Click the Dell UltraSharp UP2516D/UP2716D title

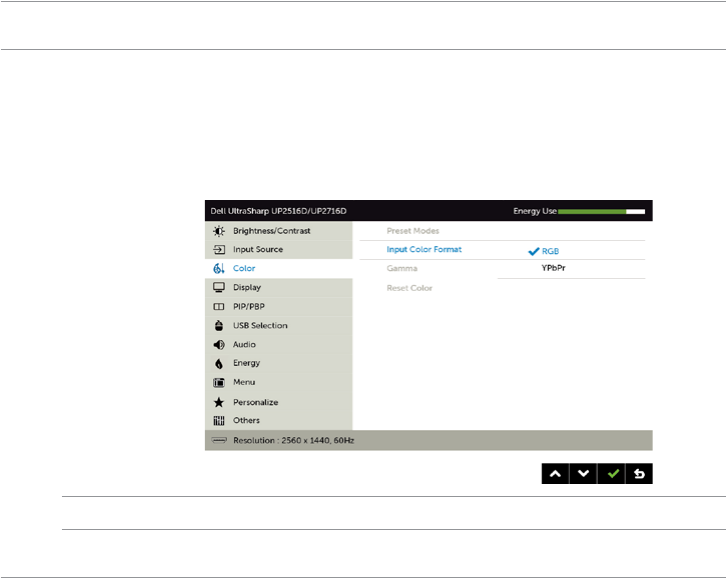coord(278,211)
